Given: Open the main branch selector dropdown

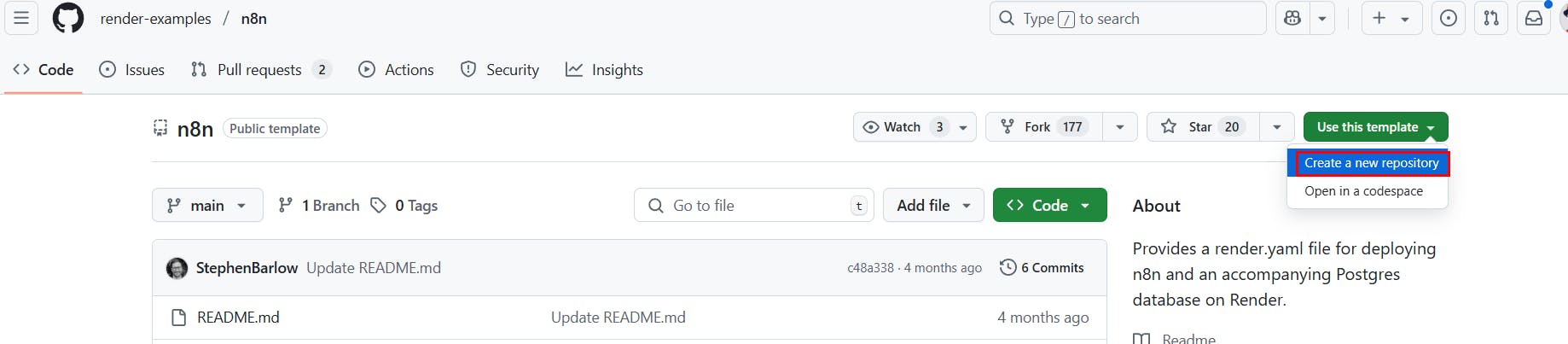Looking at the screenshot, I should pos(207,205).
